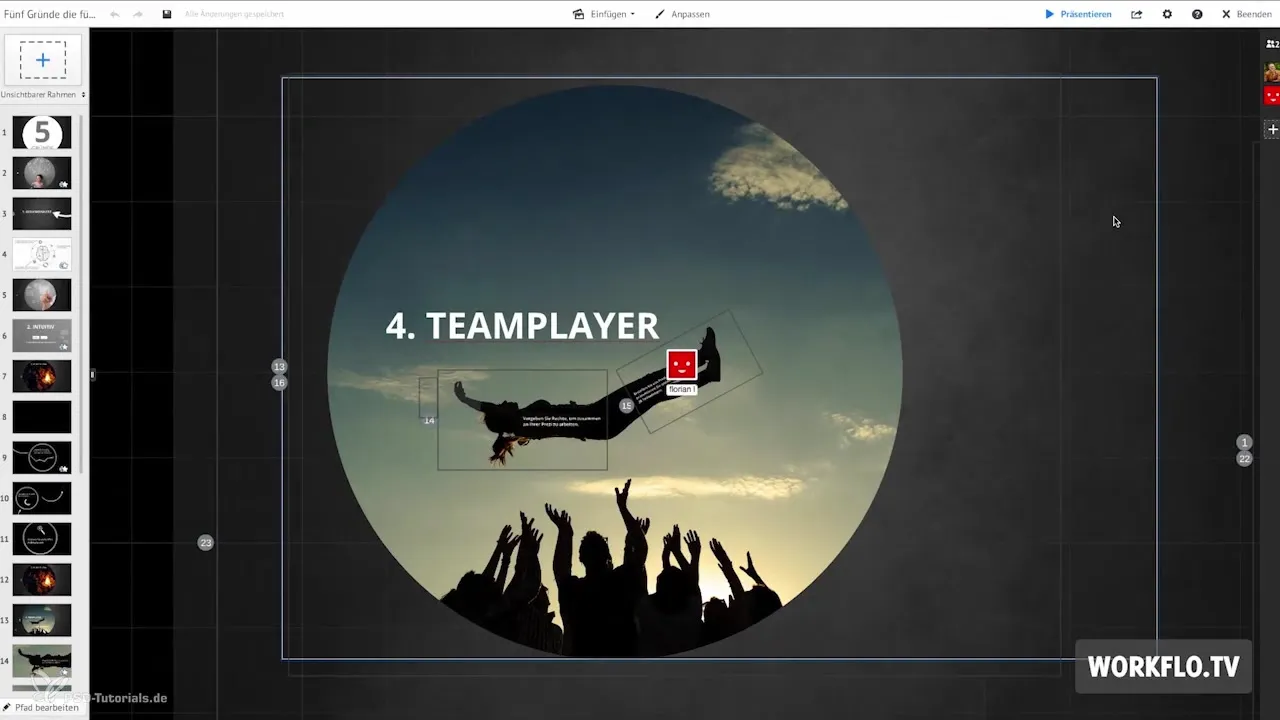Screen dimensions: 1280x720
Task: Click path step marker 1
Action: [1244, 442]
